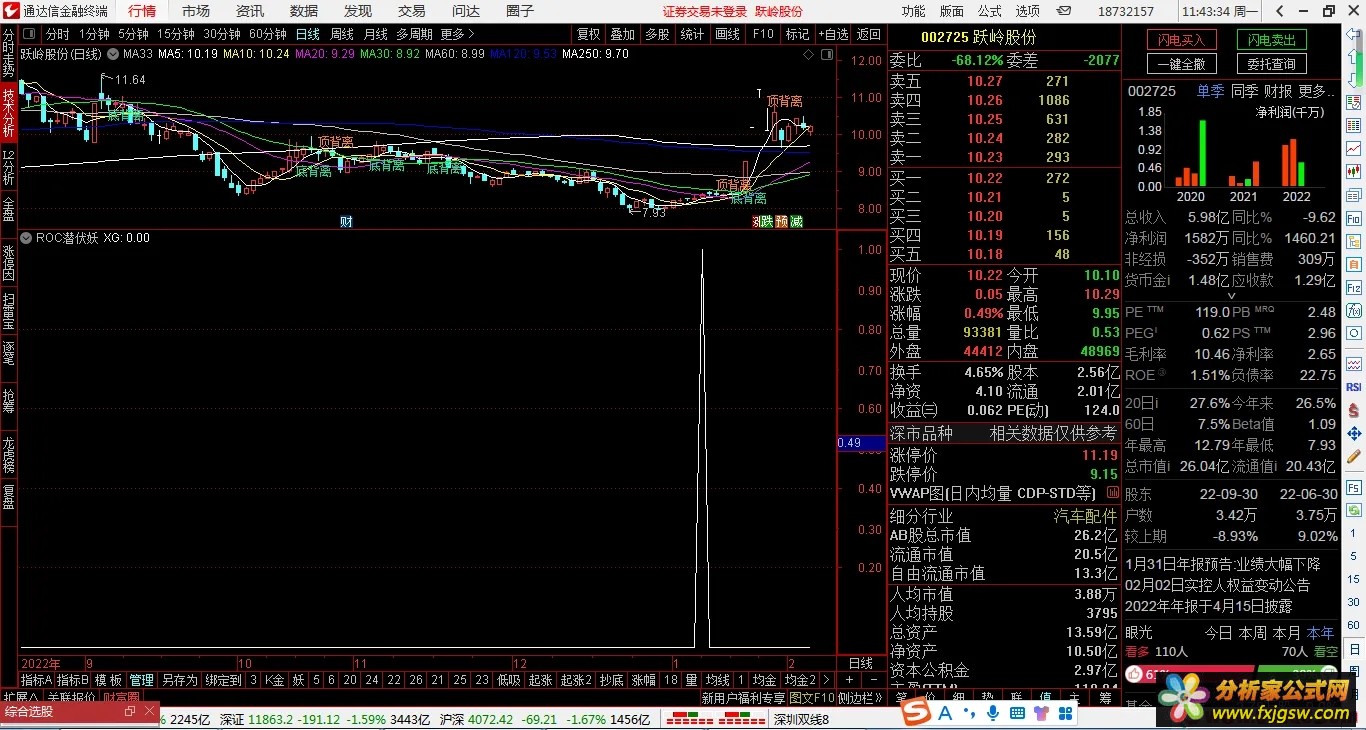Select the 周线 period
This screenshot has height=730, width=1366.
click(x=342, y=34)
